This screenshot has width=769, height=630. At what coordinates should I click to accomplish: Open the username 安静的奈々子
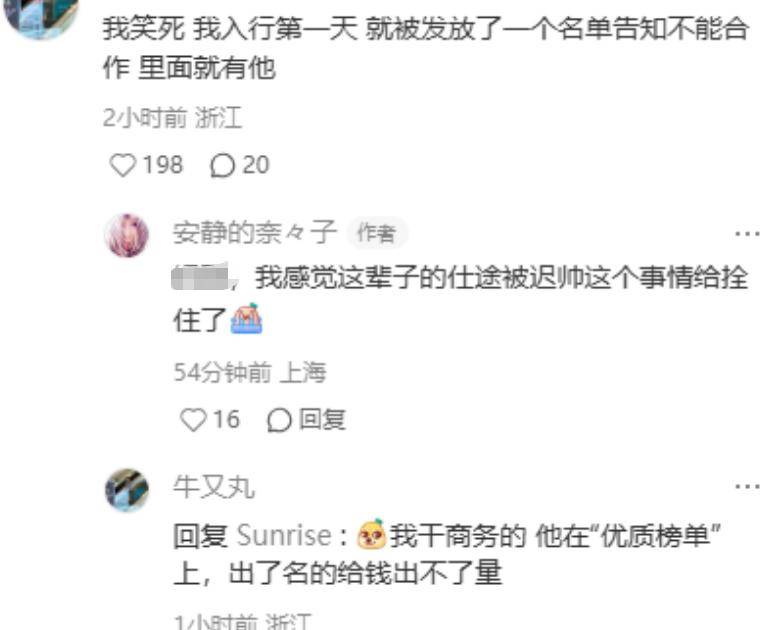coord(255,232)
